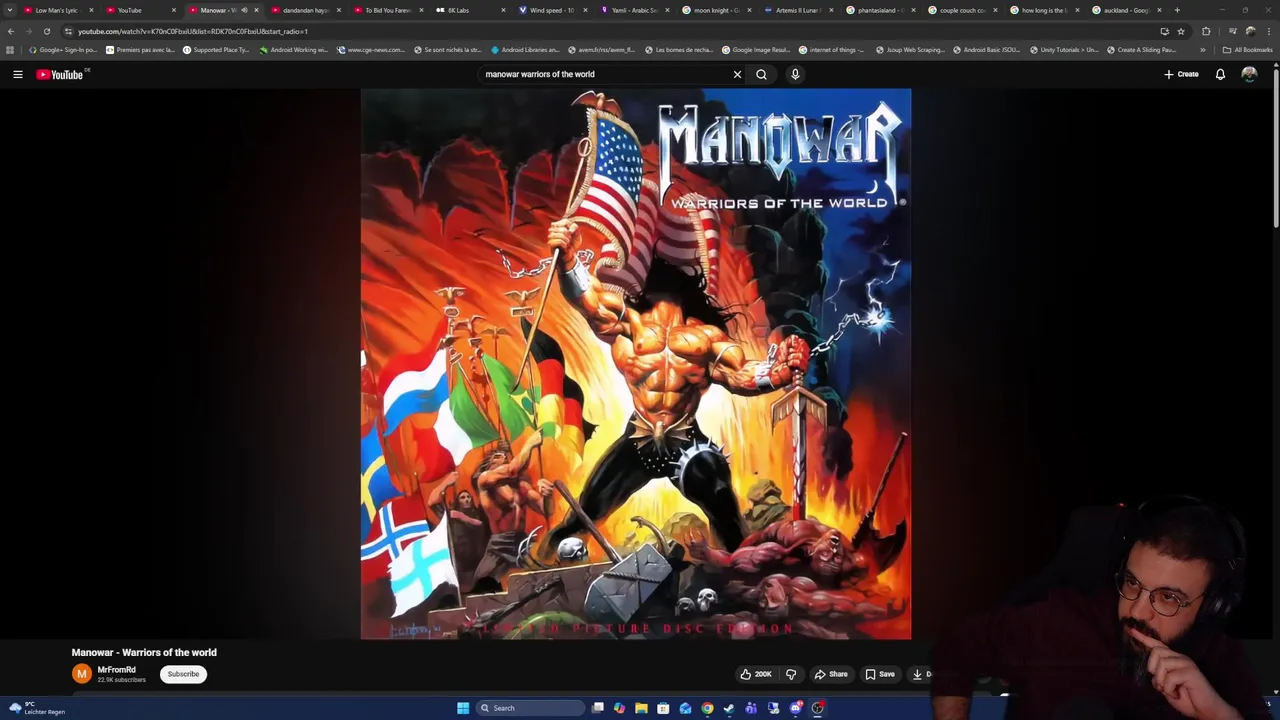
Task: Bookmark this page with star icon
Action: tap(1181, 31)
